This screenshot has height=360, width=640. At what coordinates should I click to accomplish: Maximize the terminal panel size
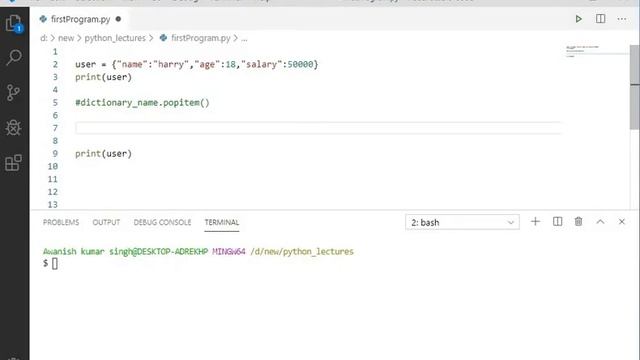(x=600, y=222)
